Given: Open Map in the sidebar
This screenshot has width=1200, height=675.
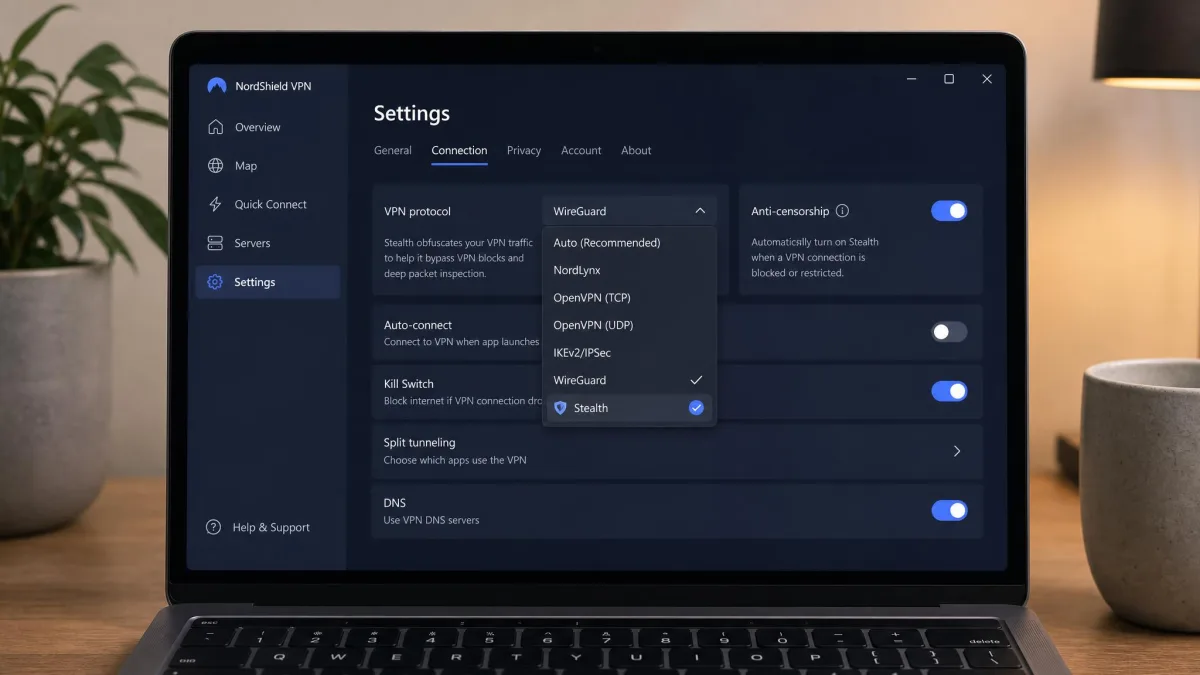Looking at the screenshot, I should click(267, 166).
